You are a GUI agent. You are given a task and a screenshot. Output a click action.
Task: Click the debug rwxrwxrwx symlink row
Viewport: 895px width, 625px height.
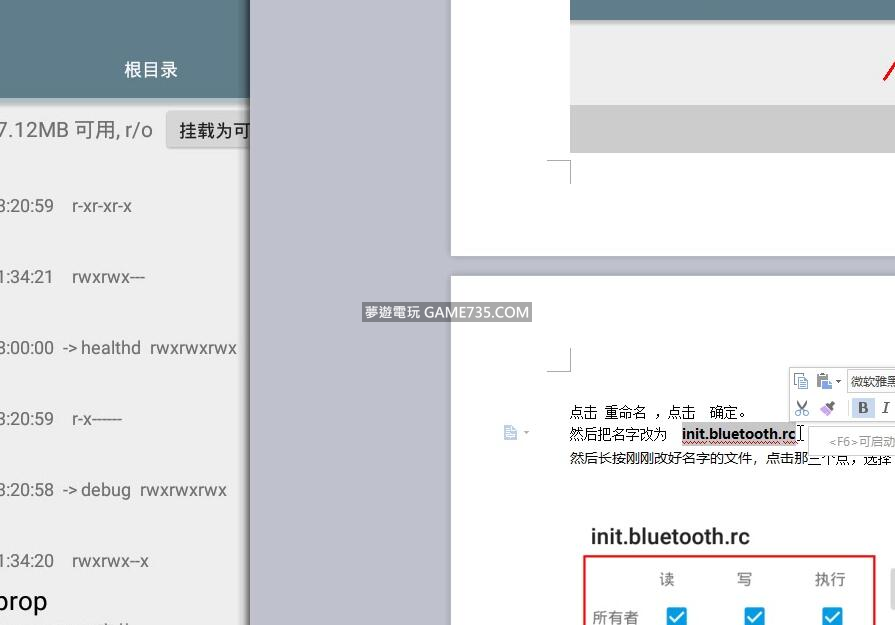tap(124, 490)
